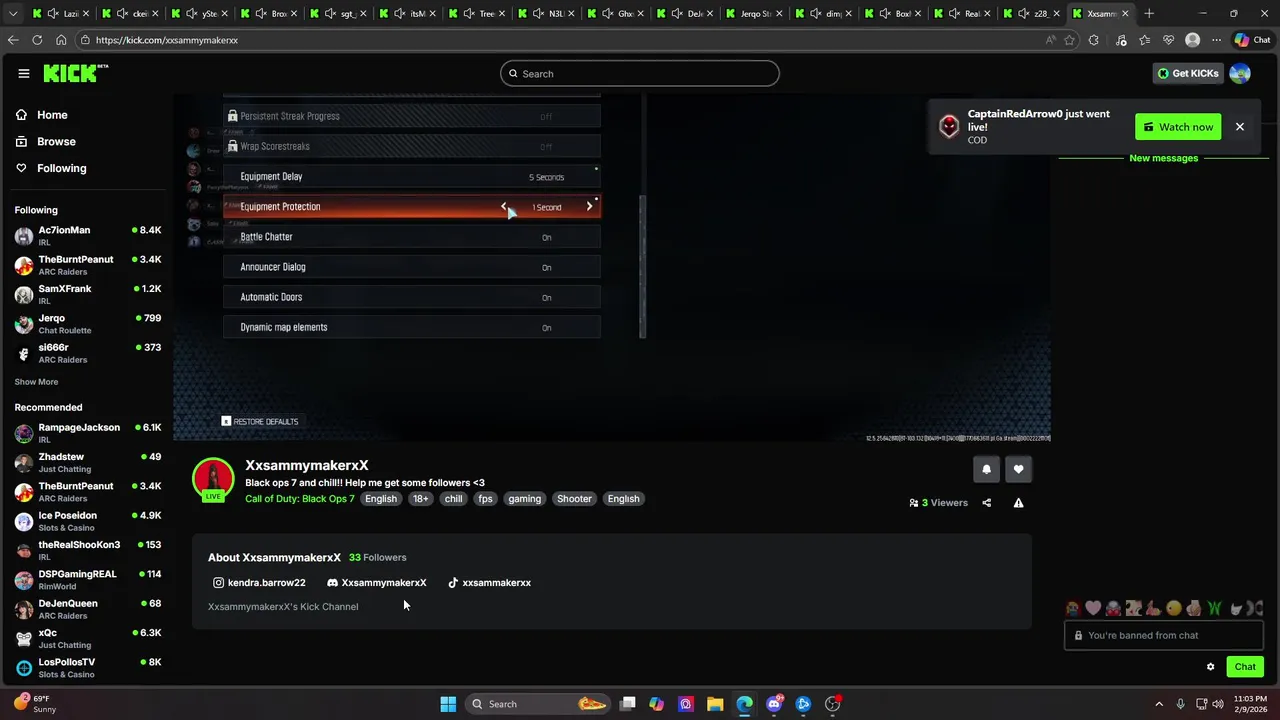Screen dimensions: 1280x720
Task: Jump to New messages in chat
Action: pyautogui.click(x=1163, y=158)
